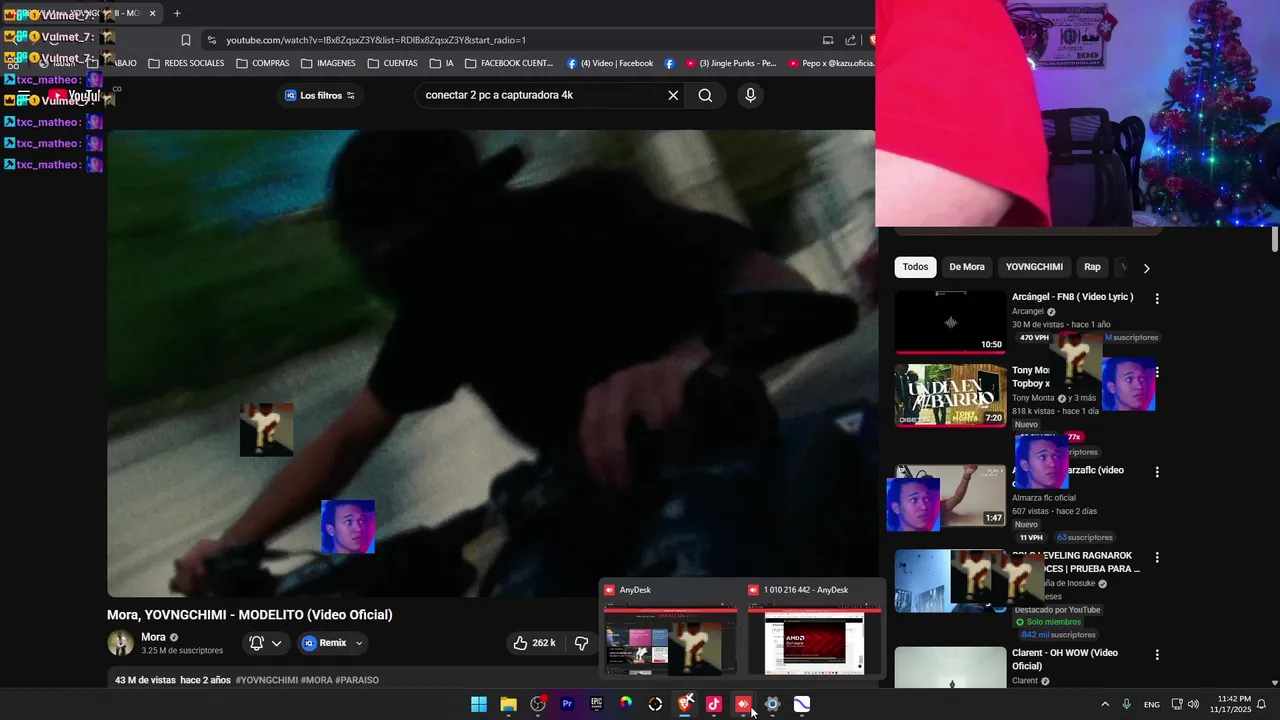Click the cast/picture icon in address bar
Screen dimensions: 1280x720
point(828,40)
